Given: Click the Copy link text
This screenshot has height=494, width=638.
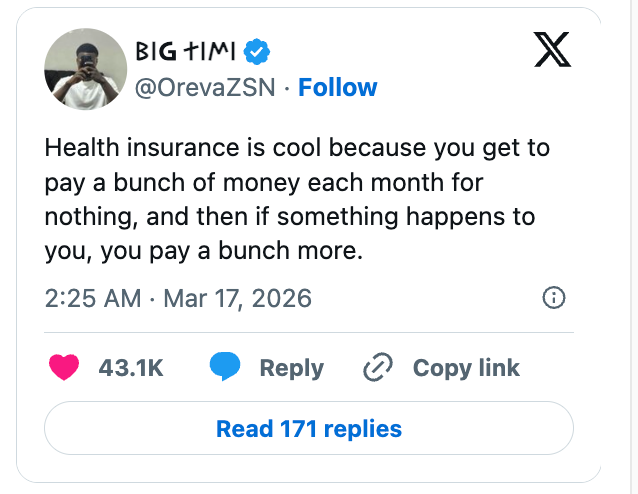Looking at the screenshot, I should click(466, 368).
